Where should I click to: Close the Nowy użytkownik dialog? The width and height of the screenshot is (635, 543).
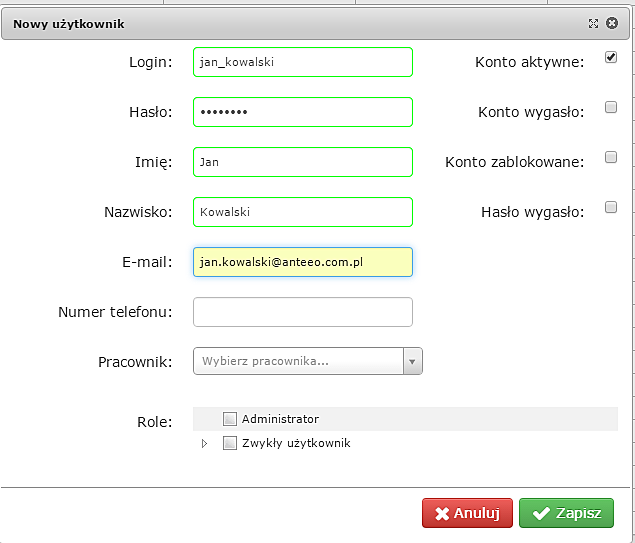pos(613,23)
